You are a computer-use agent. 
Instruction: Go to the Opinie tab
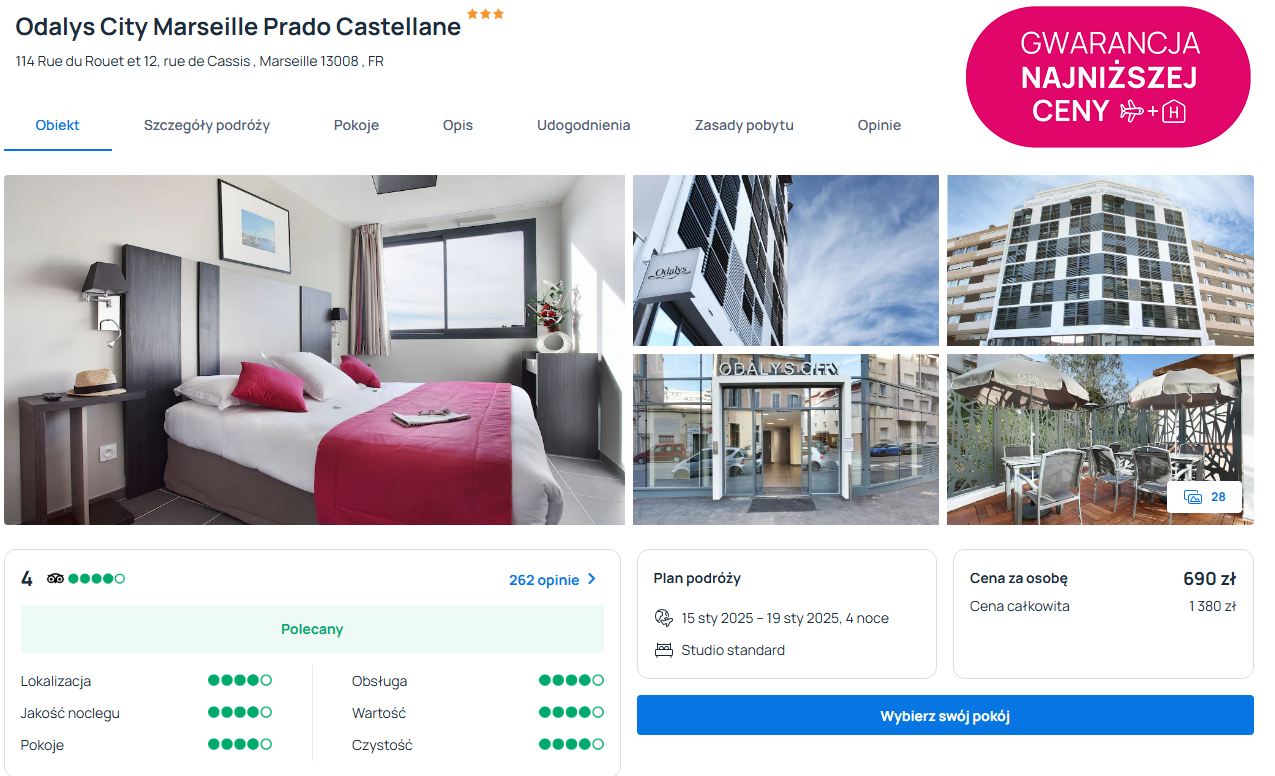[x=879, y=125]
